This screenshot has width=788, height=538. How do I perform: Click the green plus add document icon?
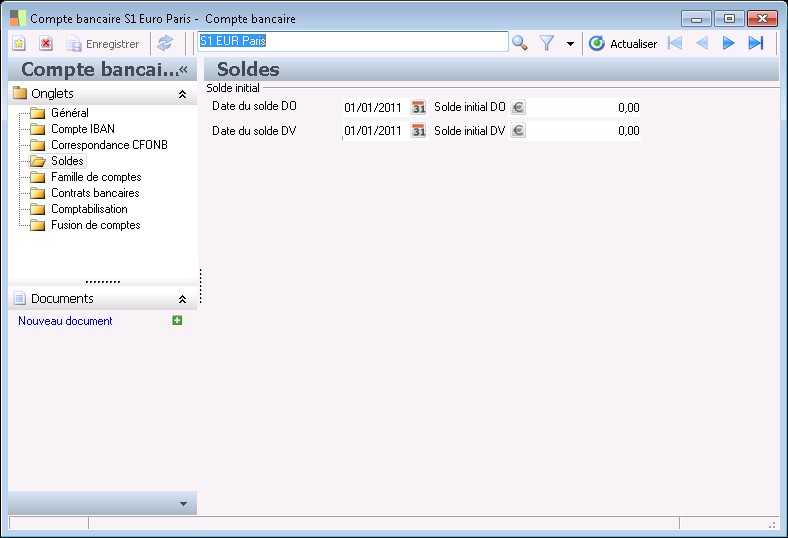177,320
